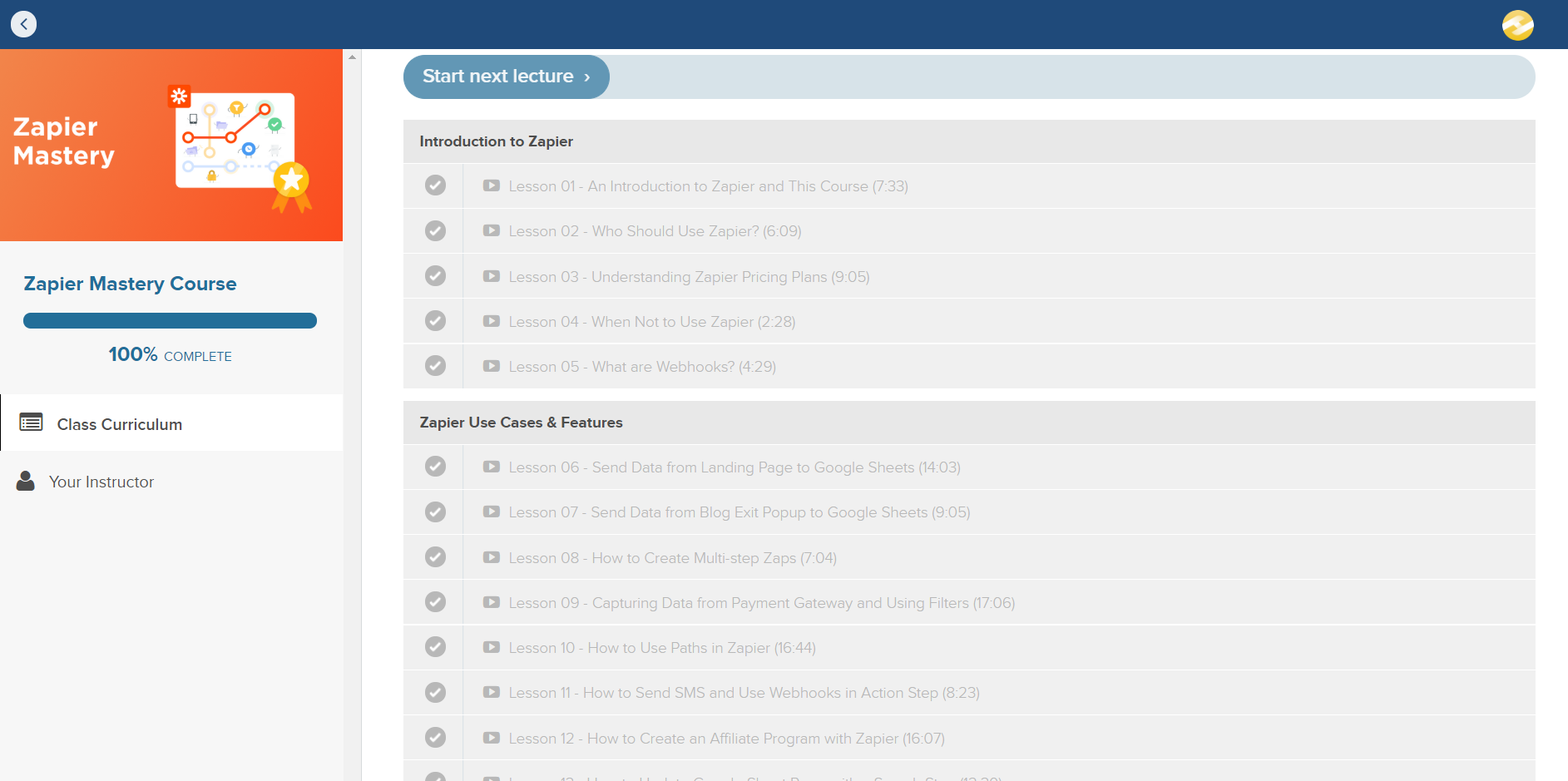Click the completed checkmark for Lesson 01
The width and height of the screenshot is (1568, 781).
[x=435, y=185]
